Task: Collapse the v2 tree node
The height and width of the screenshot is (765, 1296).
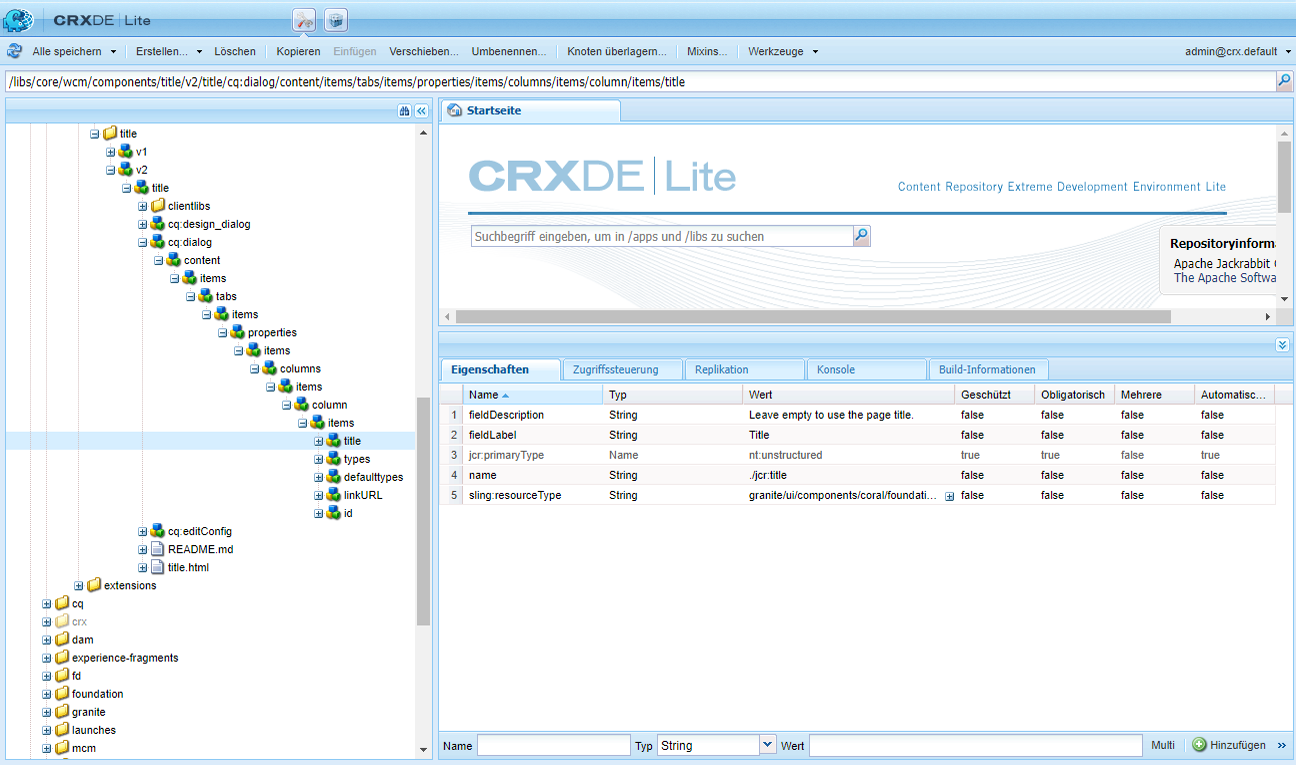Action: click(x=111, y=170)
